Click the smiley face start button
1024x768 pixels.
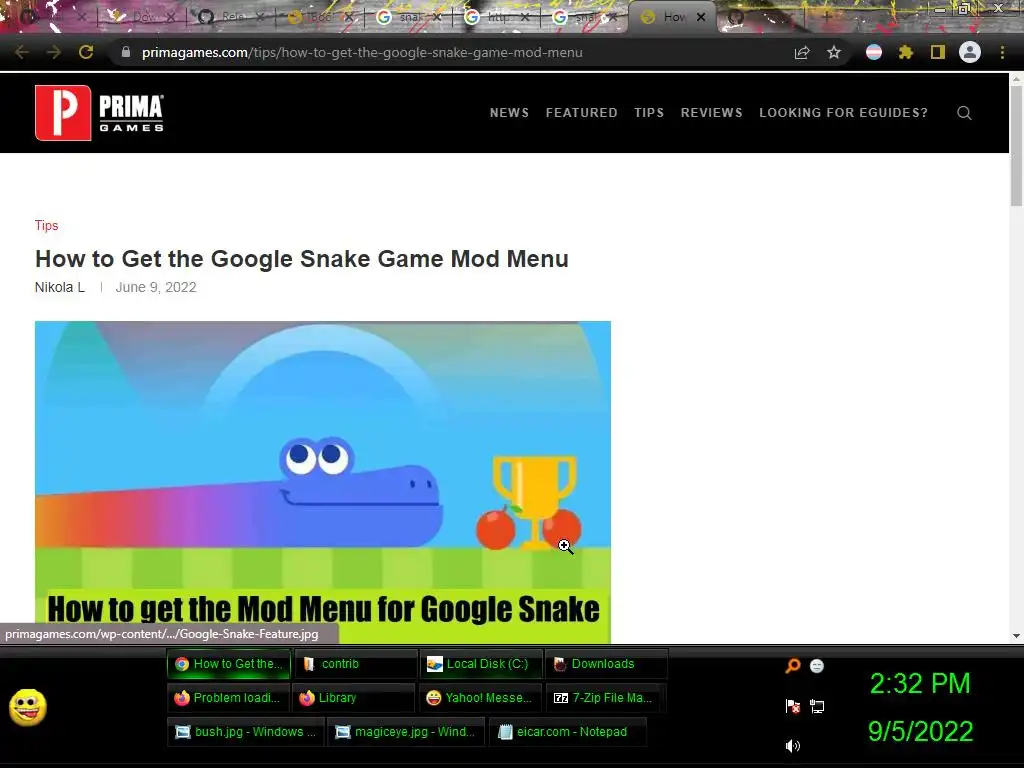(x=27, y=707)
